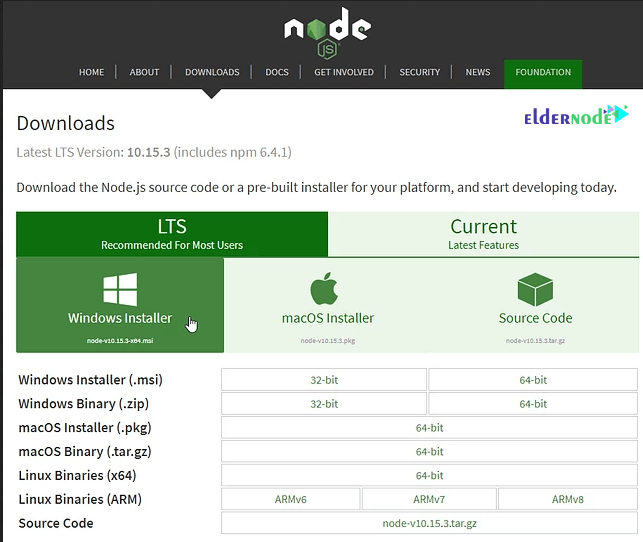The height and width of the screenshot is (542, 643).
Task: Click the macOS Installer label
Action: pos(328,318)
